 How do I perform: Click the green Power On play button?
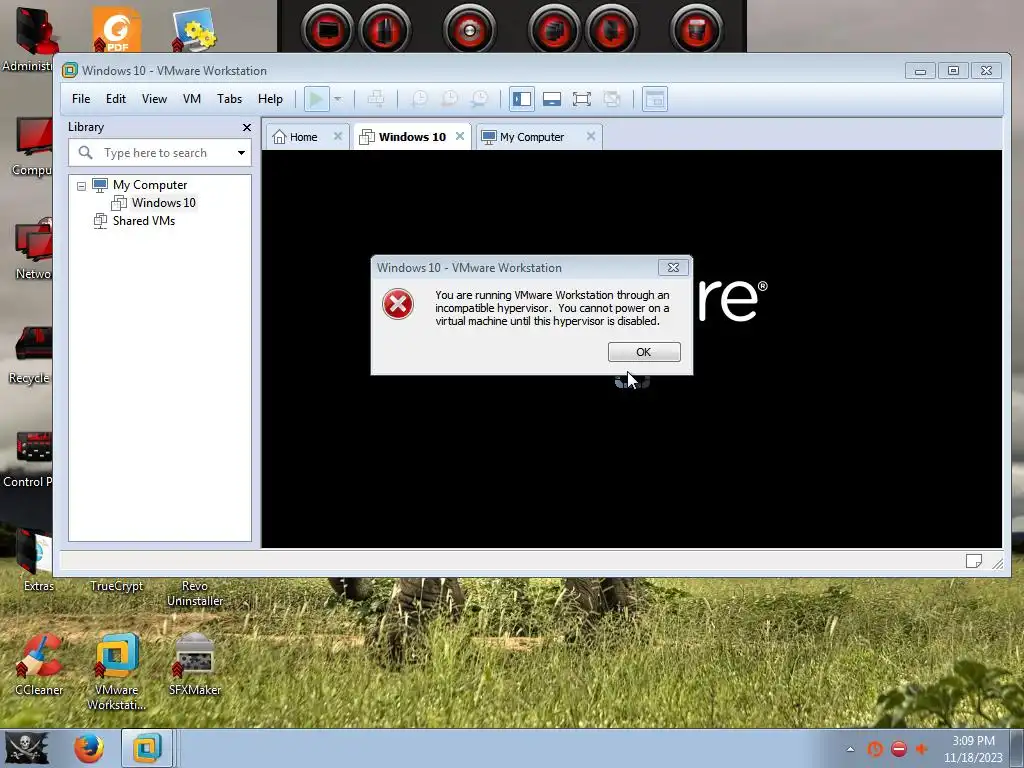coord(316,99)
